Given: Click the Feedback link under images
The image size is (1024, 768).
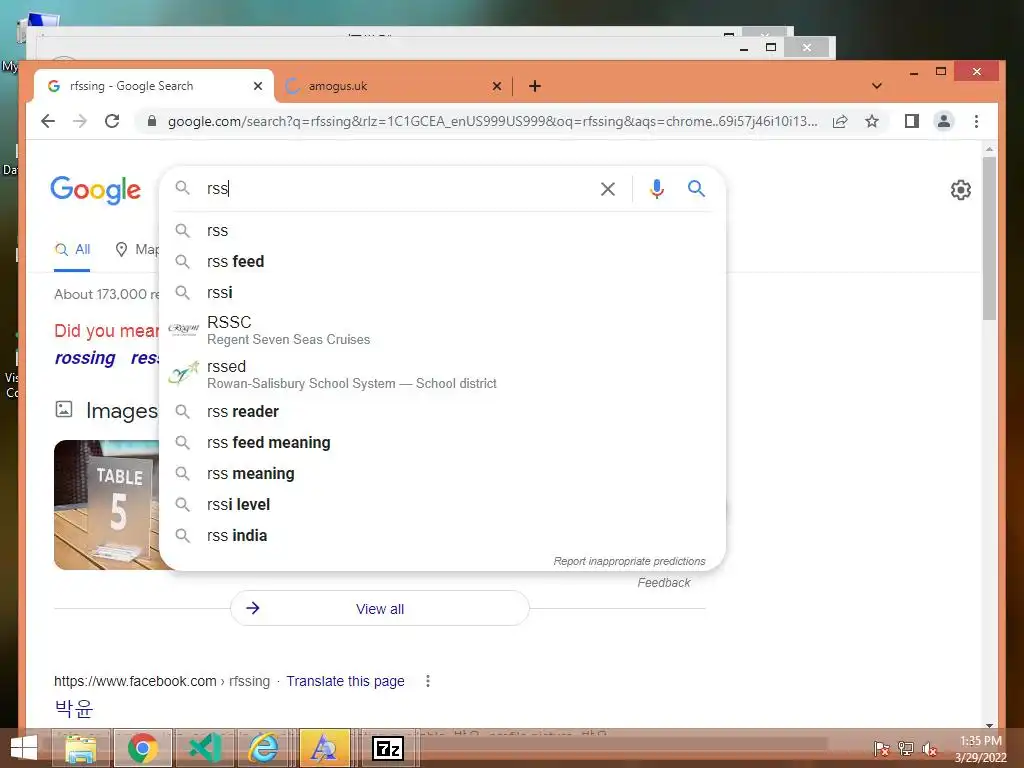Looking at the screenshot, I should (x=664, y=583).
